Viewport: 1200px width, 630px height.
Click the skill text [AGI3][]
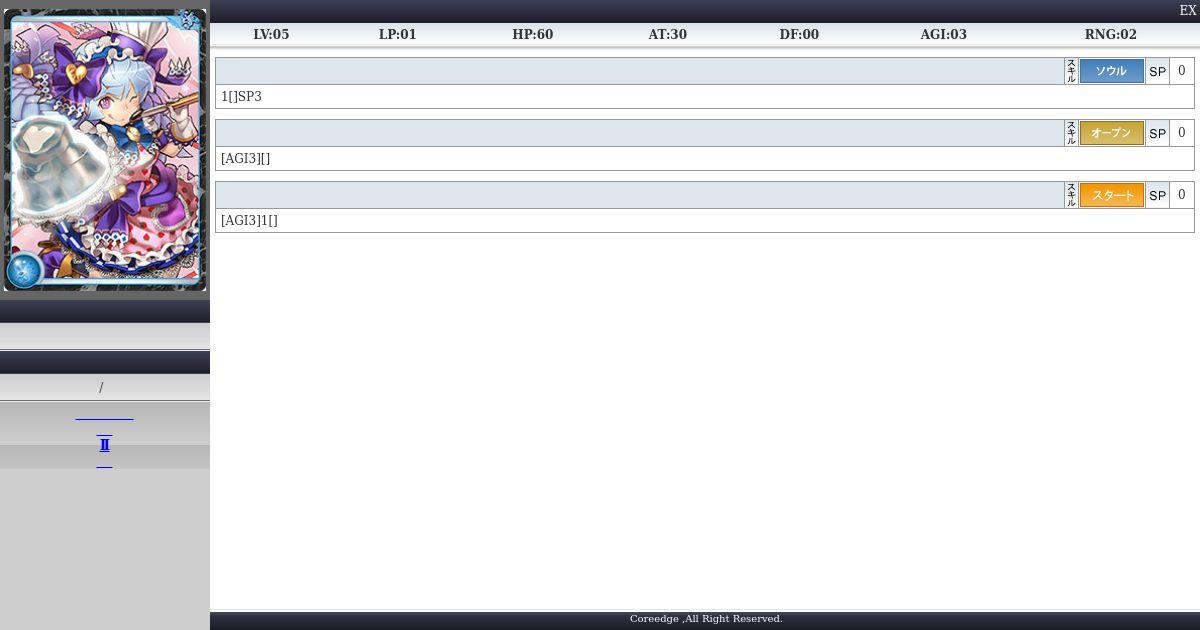coord(245,159)
